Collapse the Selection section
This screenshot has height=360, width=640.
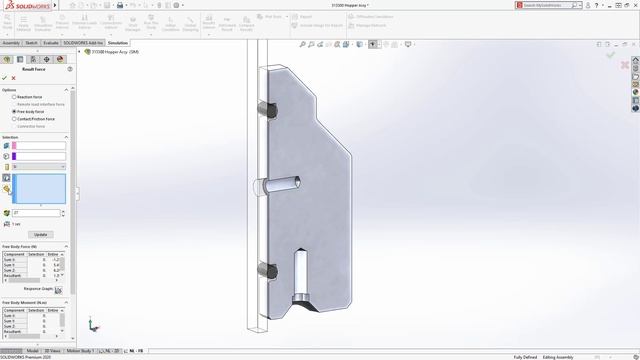click(66, 137)
